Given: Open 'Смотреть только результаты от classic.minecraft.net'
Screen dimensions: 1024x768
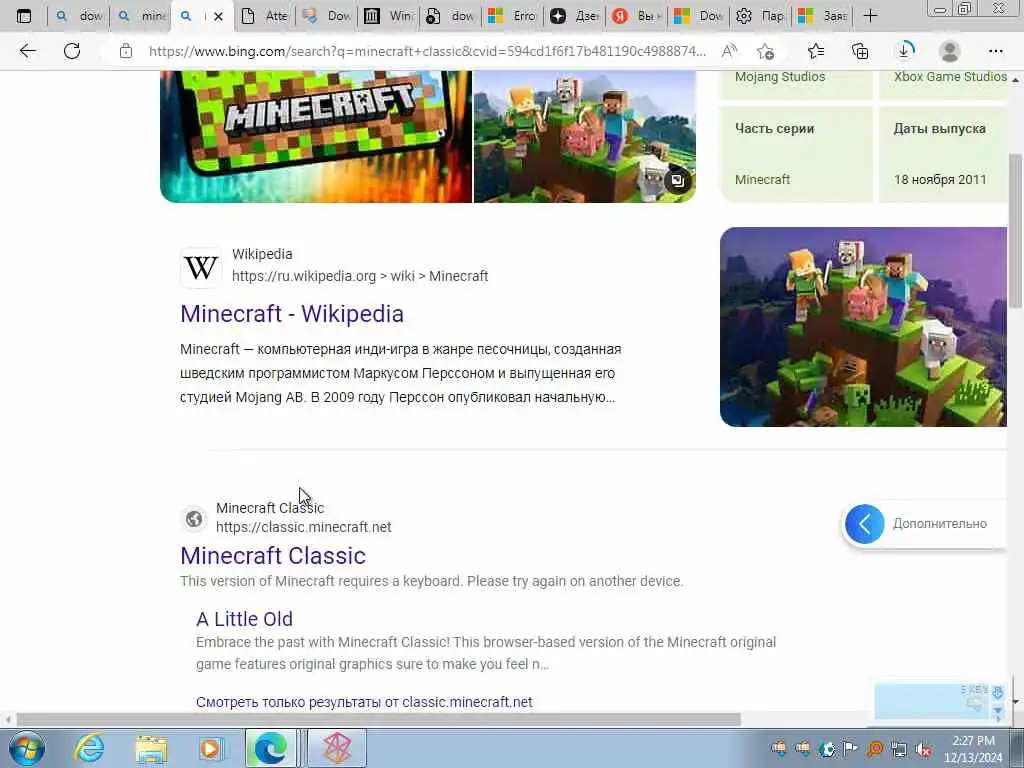Looking at the screenshot, I should [364, 702].
